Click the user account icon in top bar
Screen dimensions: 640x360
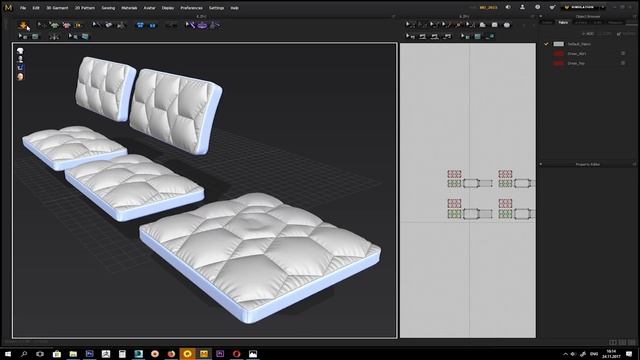(x=522, y=7)
